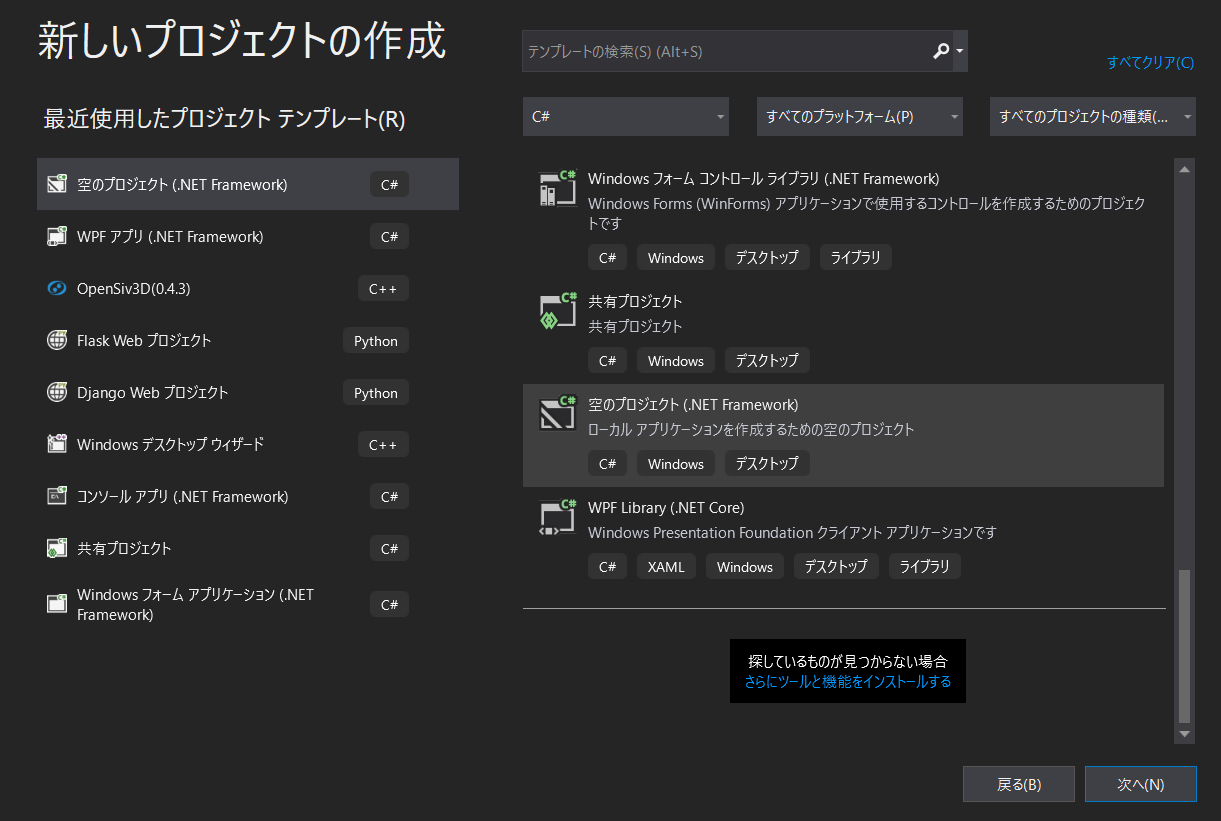
Task: Click the Django Web プロジェクト icon
Action: 57,392
